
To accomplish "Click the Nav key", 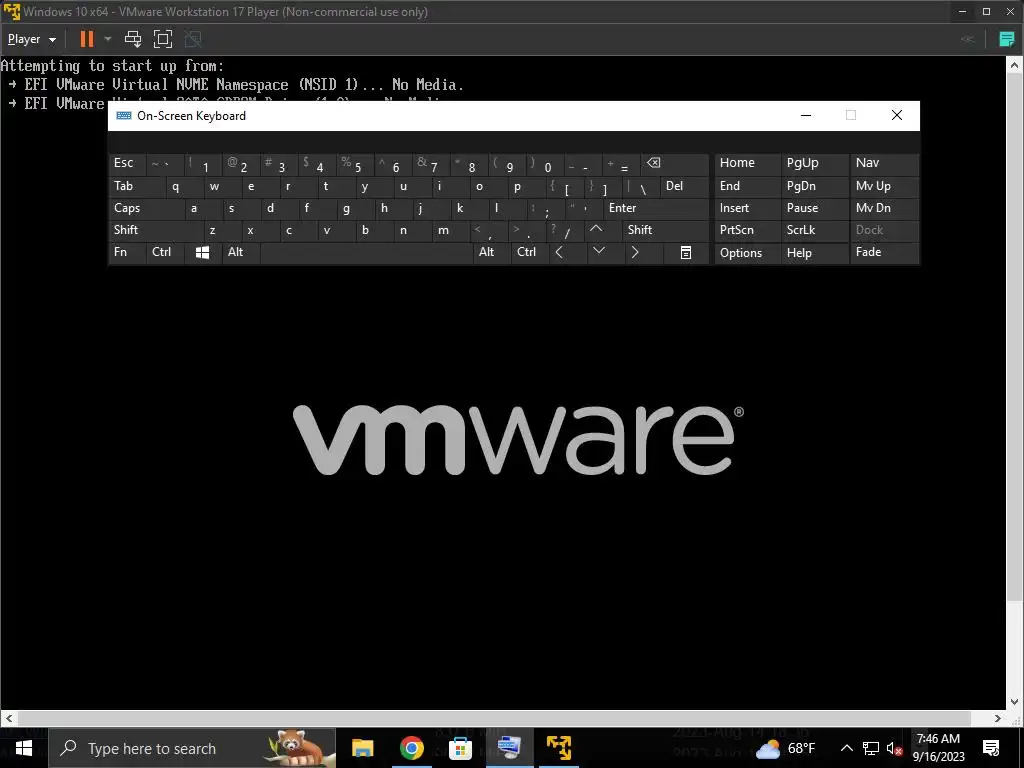I will pyautogui.click(x=884, y=163).
